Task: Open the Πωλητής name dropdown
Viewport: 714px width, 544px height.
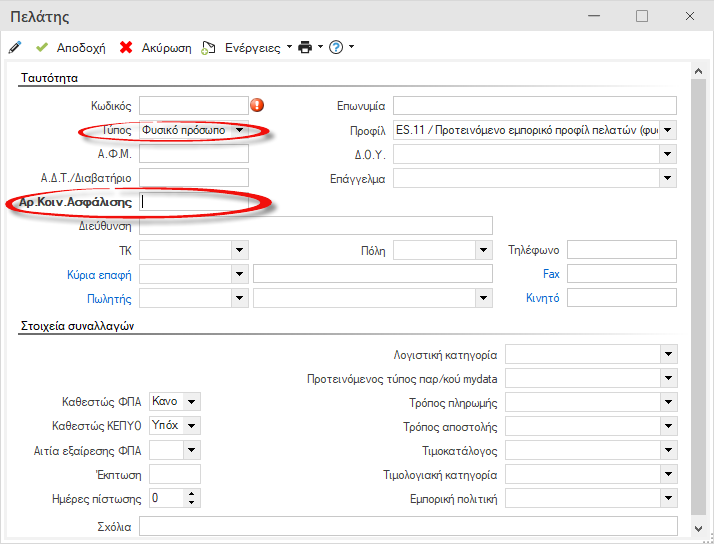Action: pos(484,298)
